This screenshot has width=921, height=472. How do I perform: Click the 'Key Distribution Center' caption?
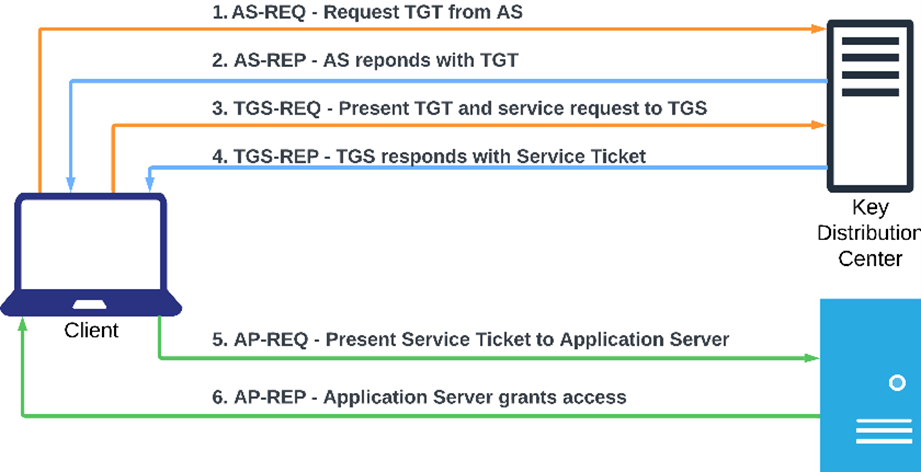point(869,232)
